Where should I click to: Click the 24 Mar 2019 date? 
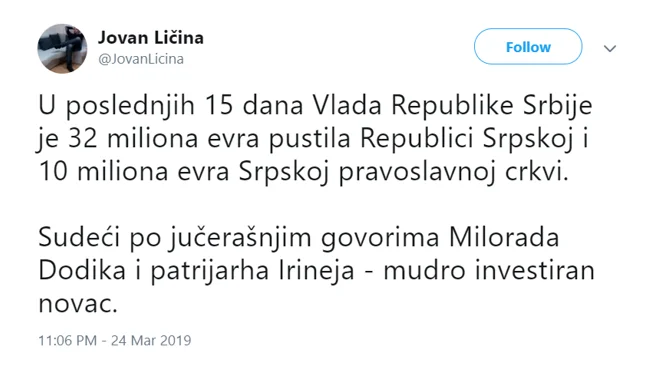(x=151, y=340)
